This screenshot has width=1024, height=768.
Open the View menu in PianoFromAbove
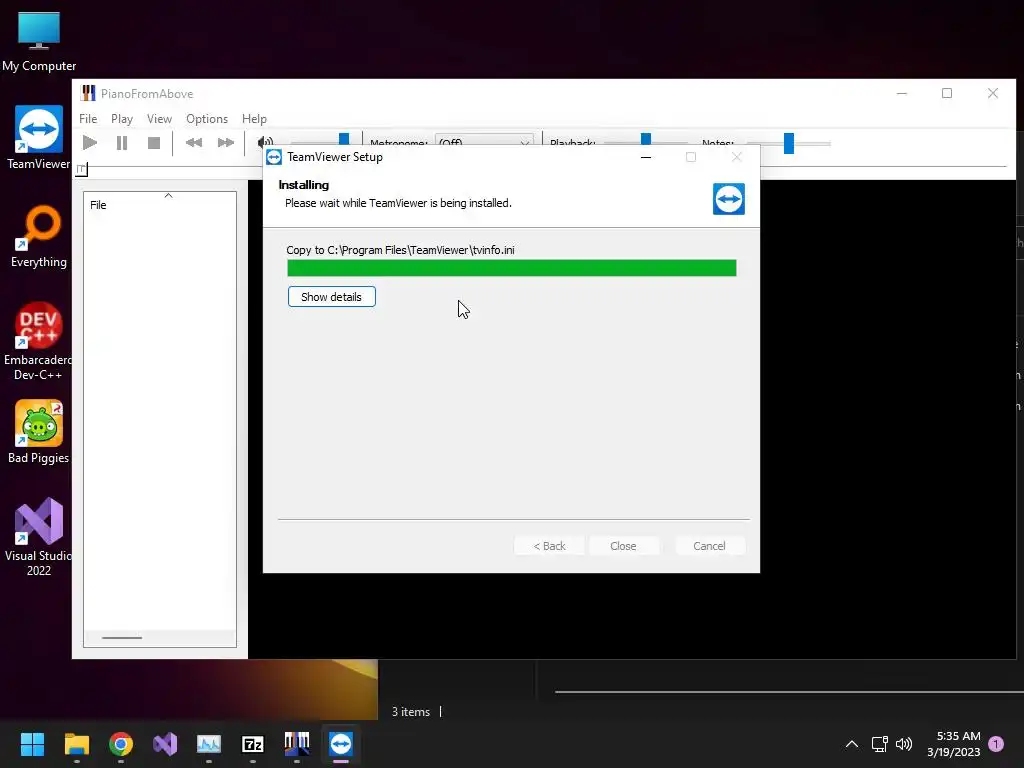159,119
